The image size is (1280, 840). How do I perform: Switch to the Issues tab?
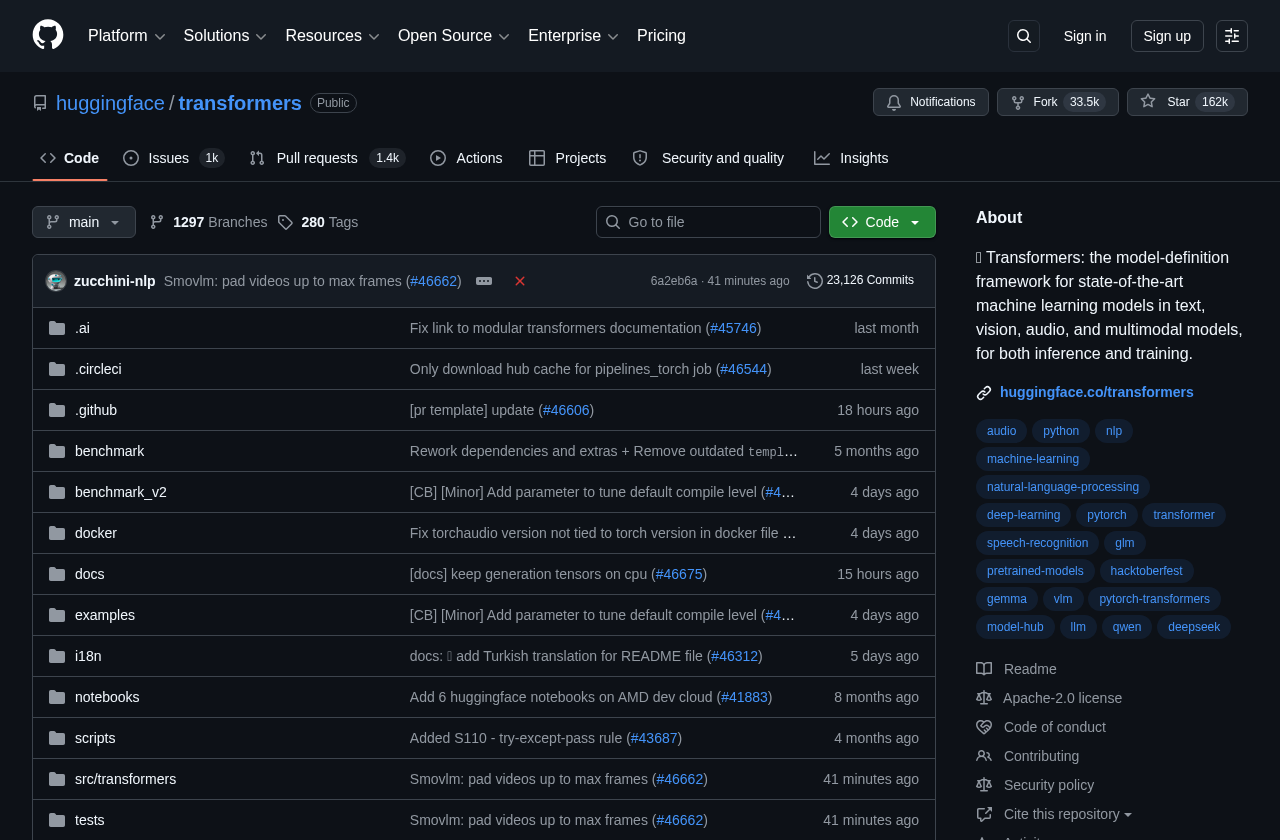(x=173, y=158)
